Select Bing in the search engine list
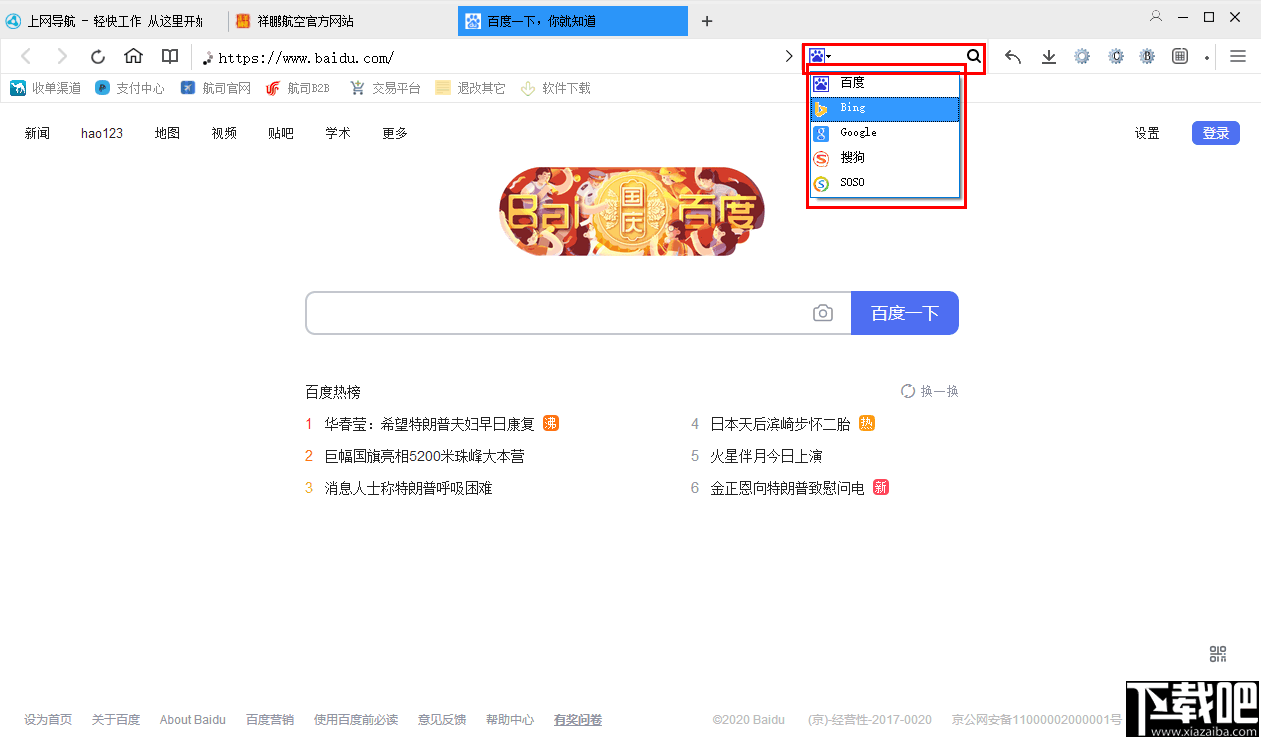This screenshot has width=1261, height=737. pos(885,108)
